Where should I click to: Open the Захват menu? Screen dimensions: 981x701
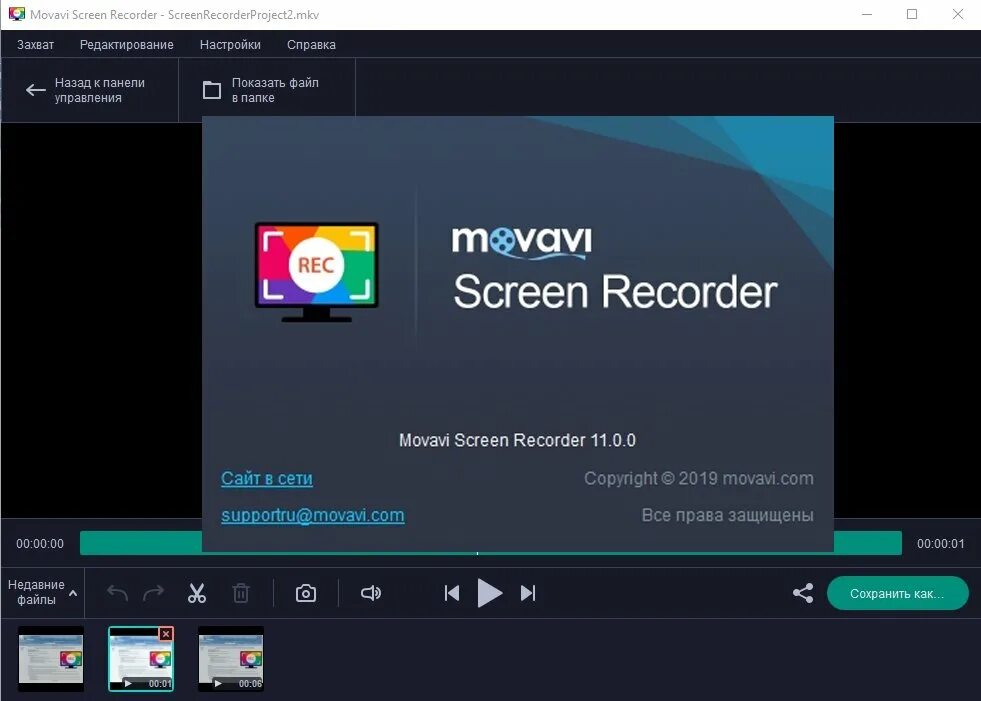pos(36,44)
